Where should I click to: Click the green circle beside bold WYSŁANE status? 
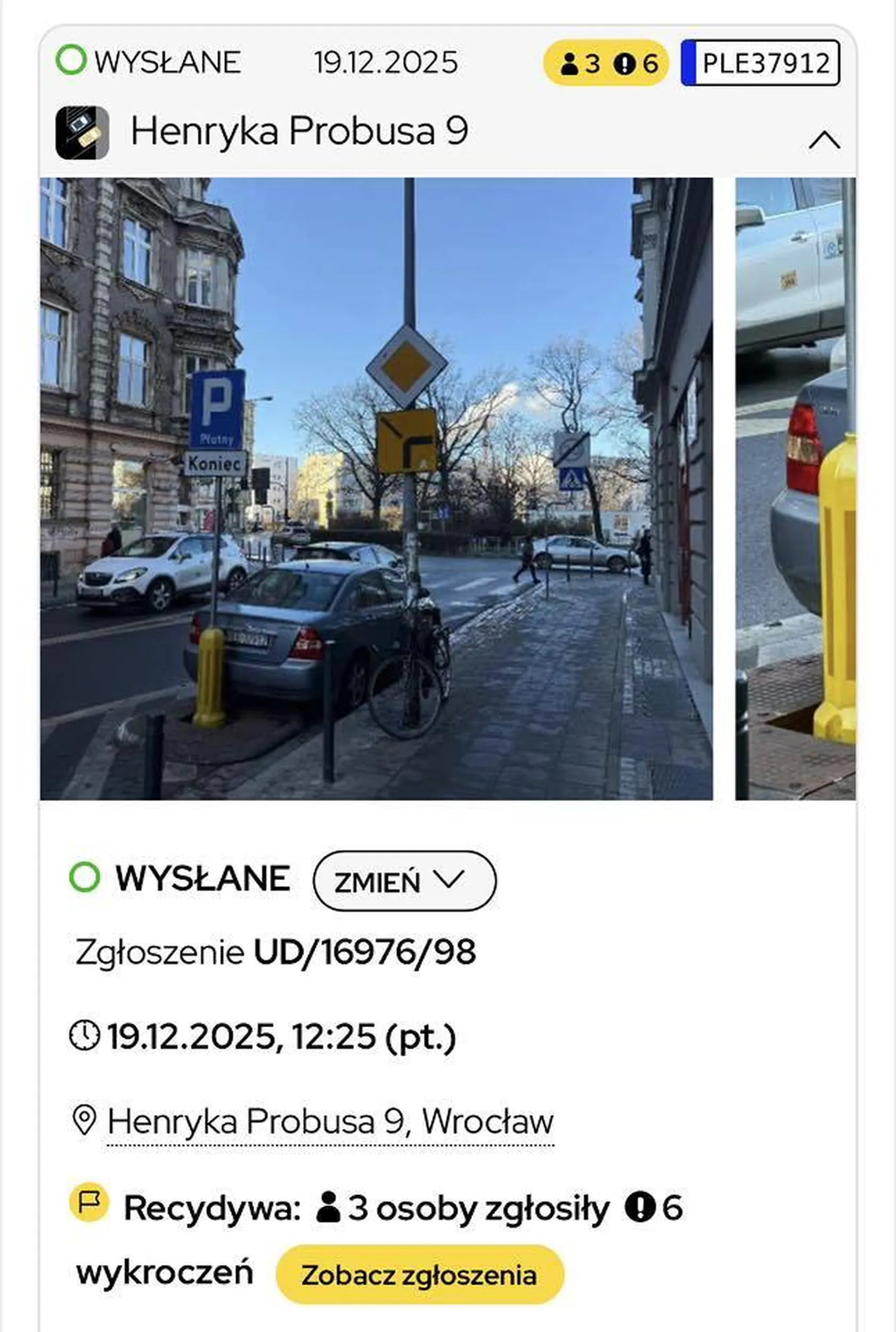(x=85, y=877)
